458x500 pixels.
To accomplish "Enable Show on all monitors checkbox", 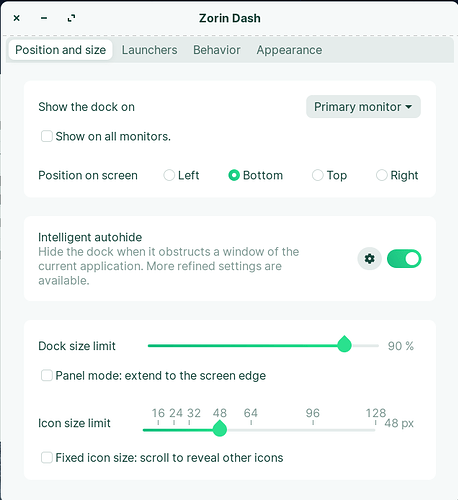I will (x=47, y=136).
